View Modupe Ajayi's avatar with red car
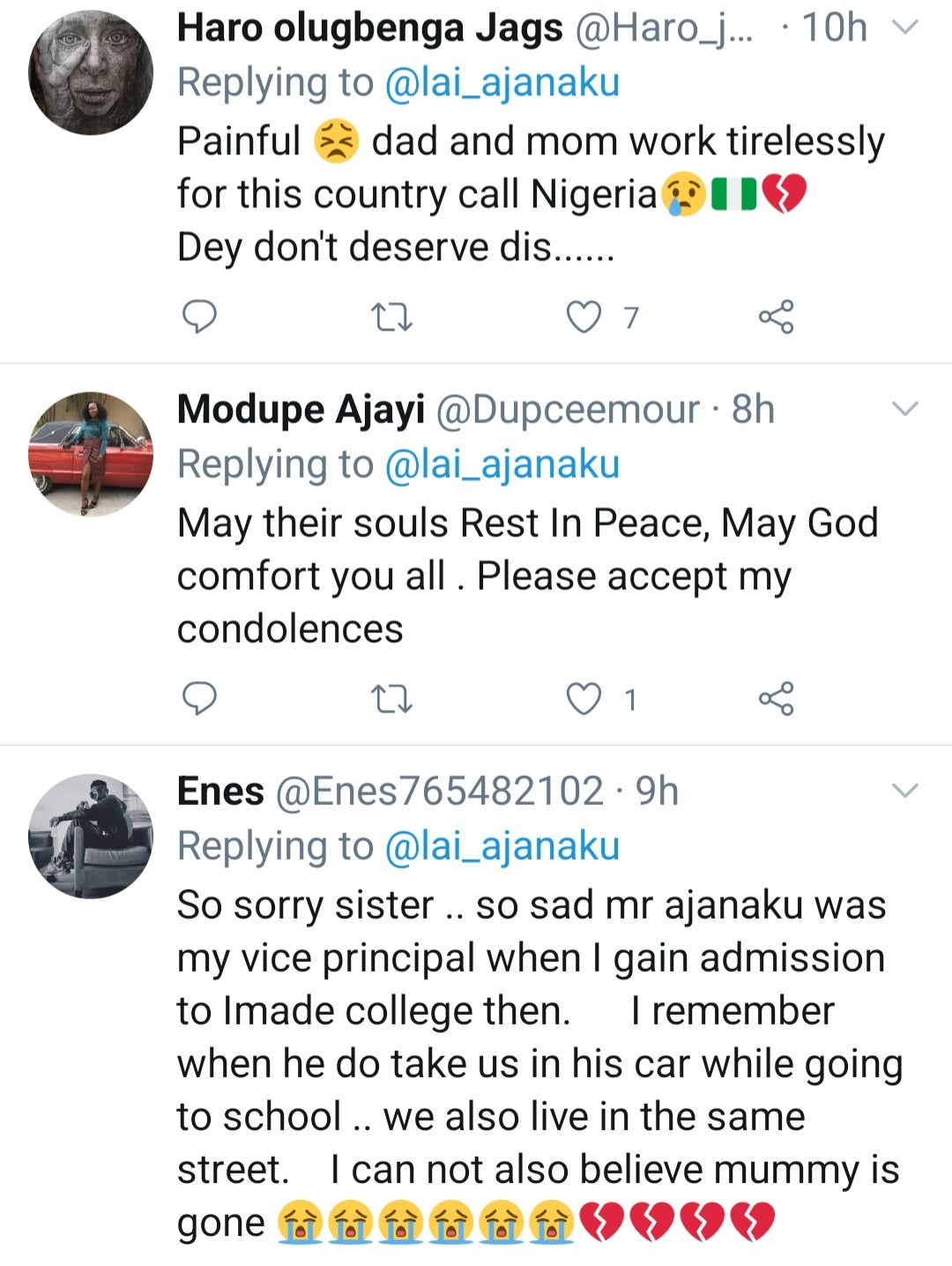The height and width of the screenshot is (1266, 952). [x=91, y=454]
